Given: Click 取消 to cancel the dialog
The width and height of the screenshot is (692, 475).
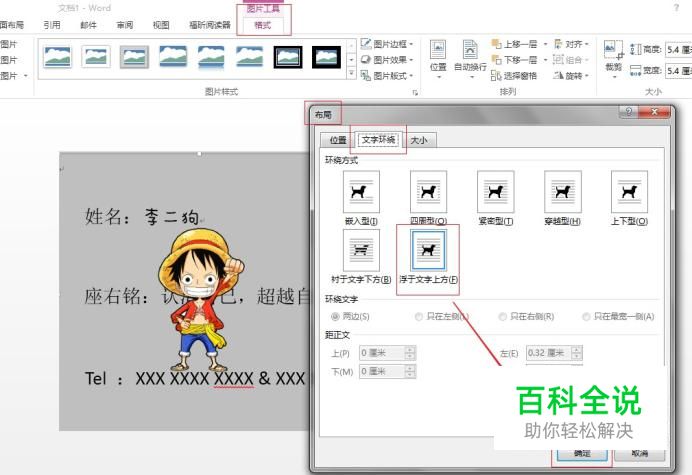Looking at the screenshot, I should coord(639,454).
